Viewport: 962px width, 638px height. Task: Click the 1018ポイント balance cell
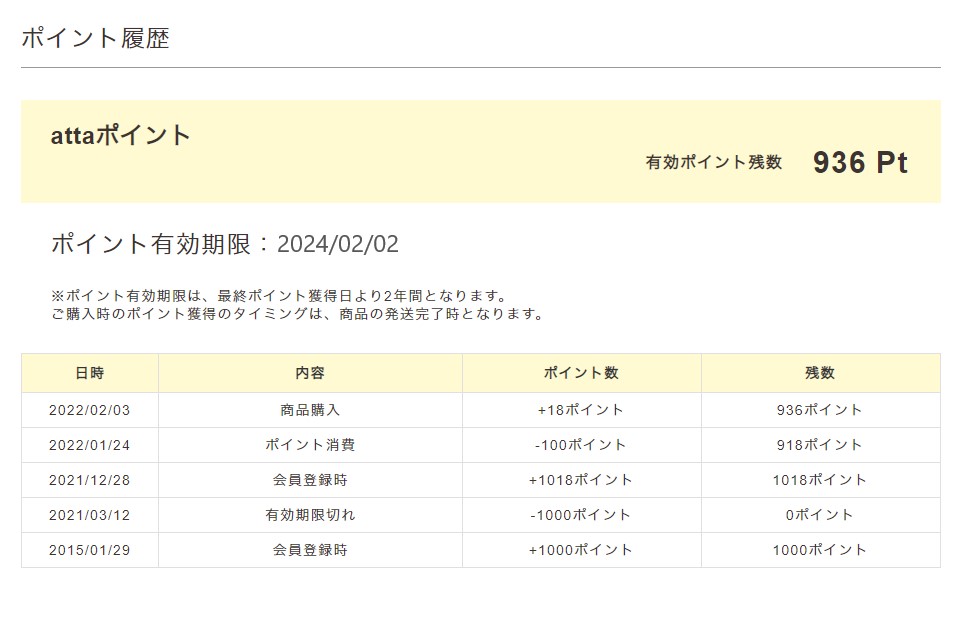click(820, 480)
